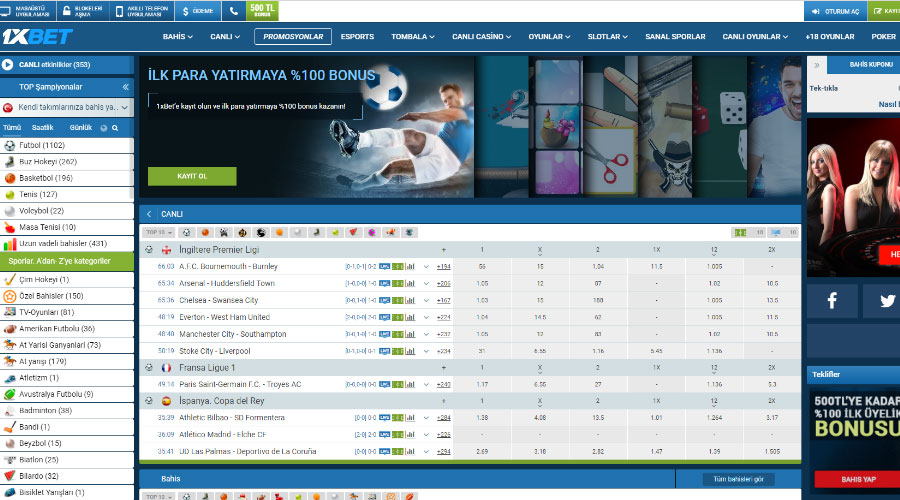This screenshot has width=900, height=500.
Task: Switch to the Saatlik tab
Action: click(42, 128)
